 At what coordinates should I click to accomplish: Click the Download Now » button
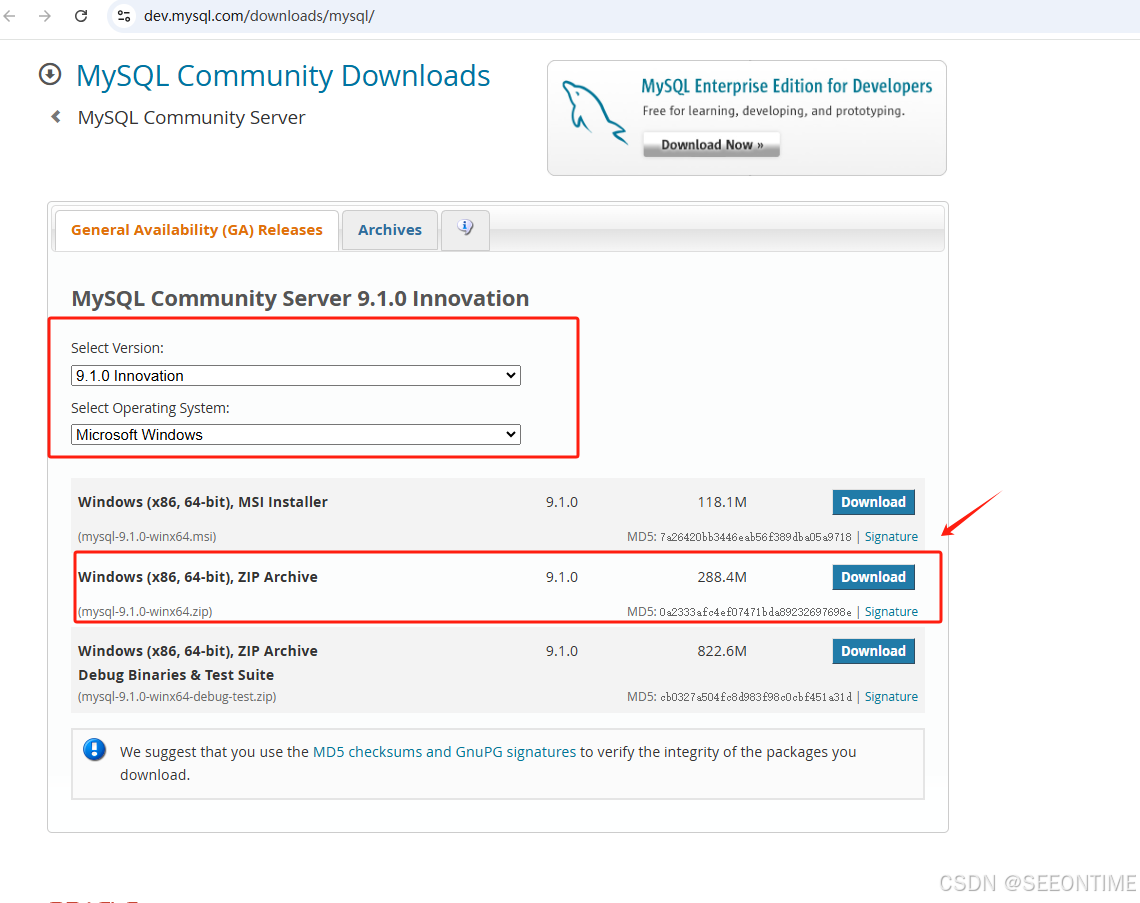click(711, 145)
